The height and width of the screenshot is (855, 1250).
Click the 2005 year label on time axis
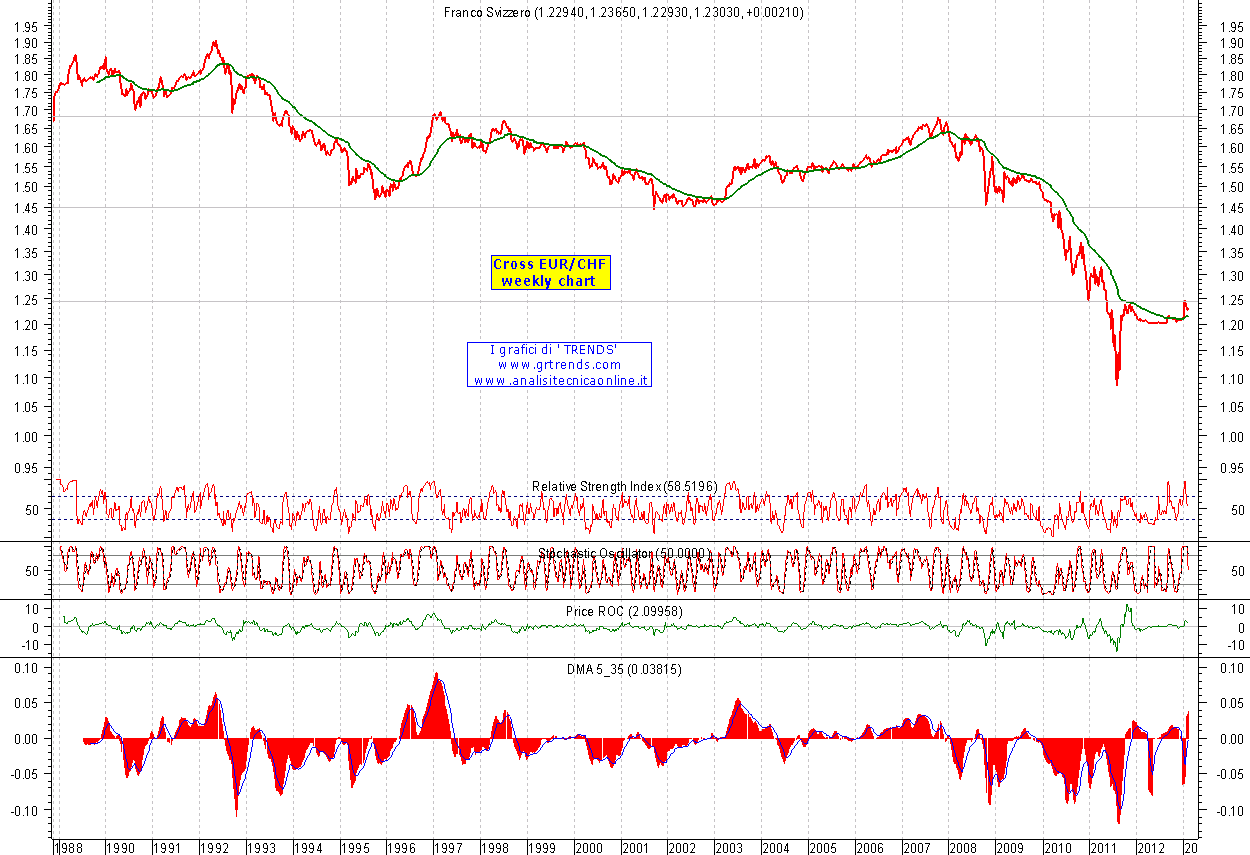pos(825,847)
